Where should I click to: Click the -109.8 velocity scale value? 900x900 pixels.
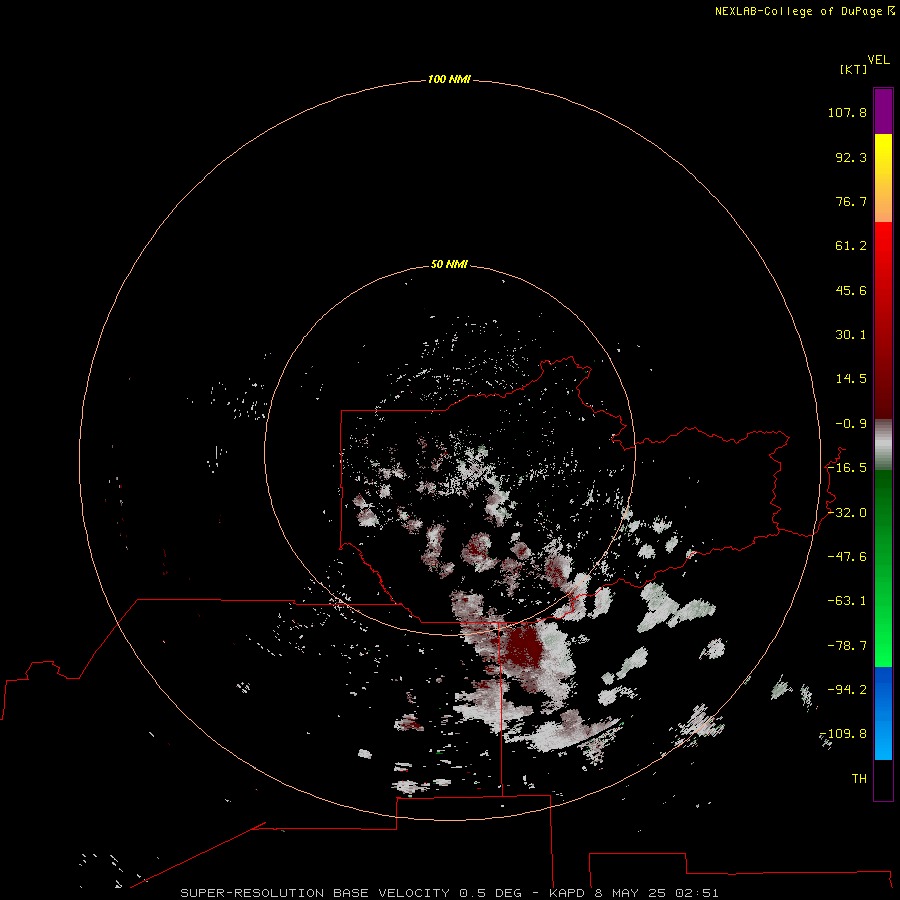(x=843, y=734)
